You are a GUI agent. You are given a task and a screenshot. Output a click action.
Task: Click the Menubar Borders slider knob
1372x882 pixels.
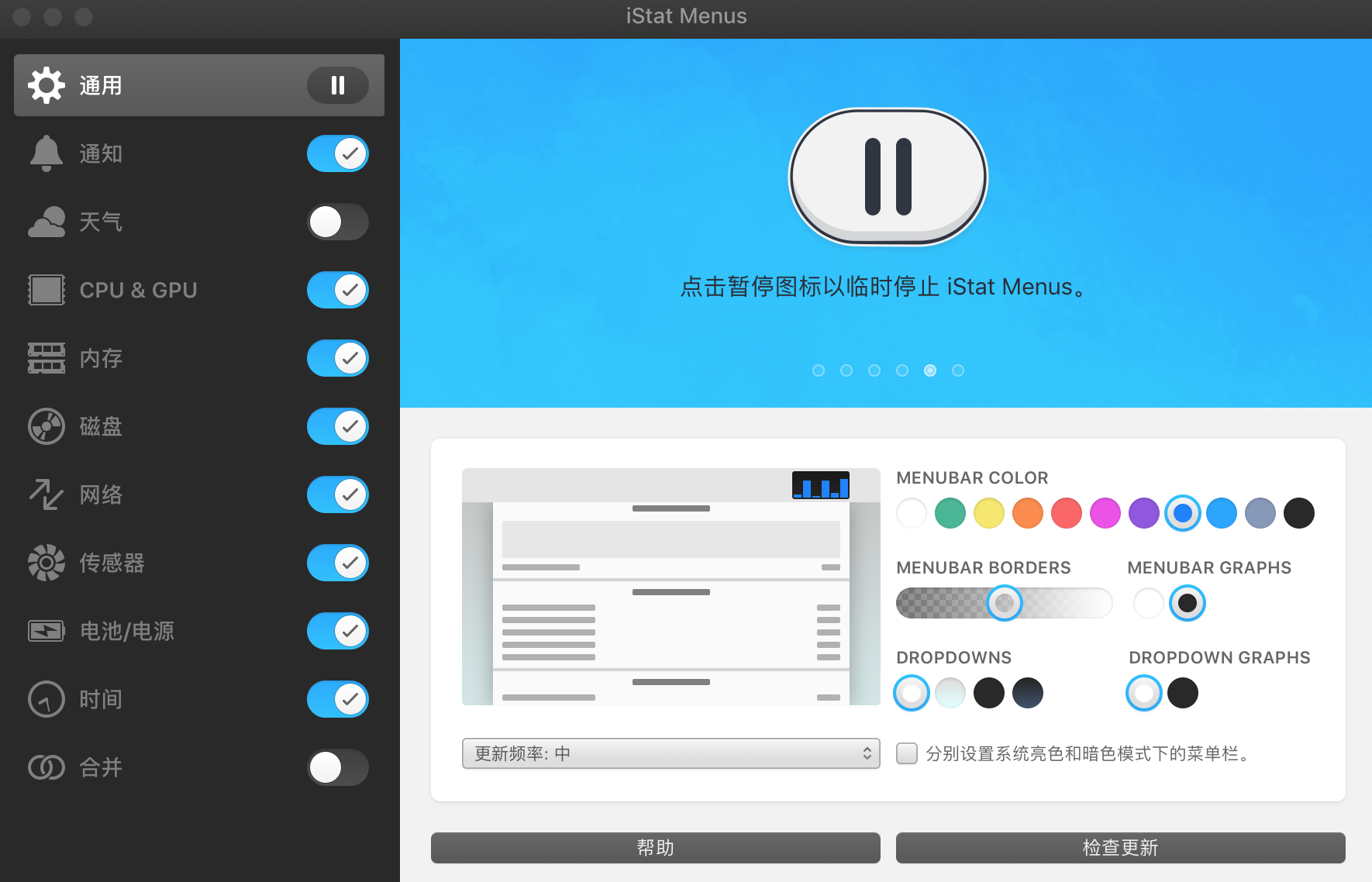pyautogui.click(x=1005, y=603)
